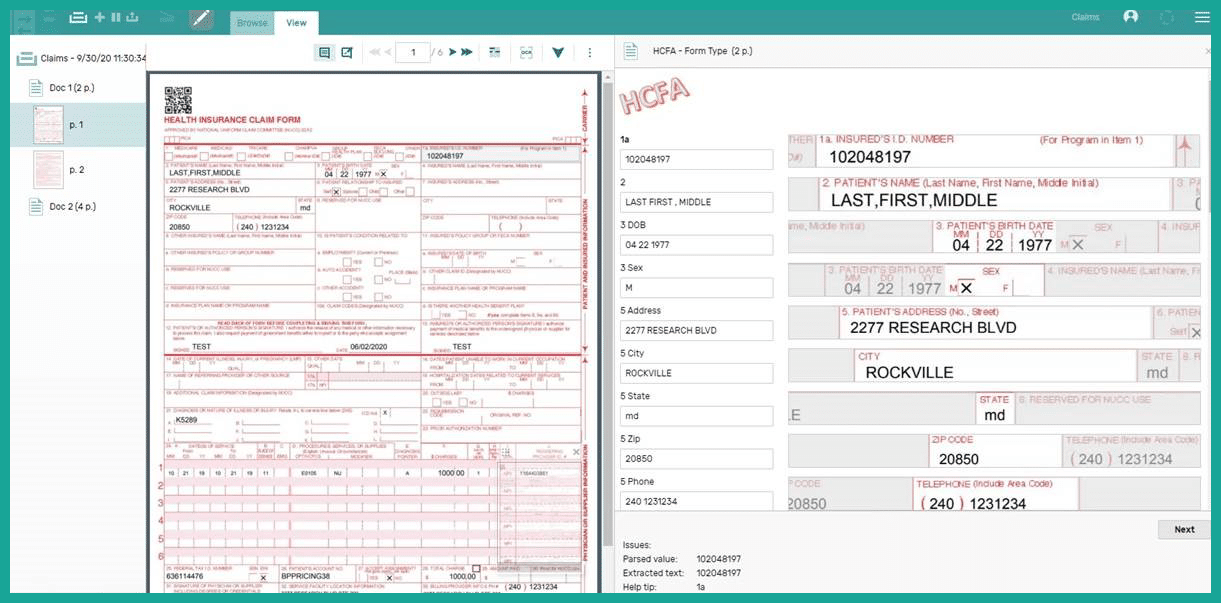Click the OCR extraction icon in the viewer toolbar
This screenshot has width=1221, height=603.
point(527,51)
